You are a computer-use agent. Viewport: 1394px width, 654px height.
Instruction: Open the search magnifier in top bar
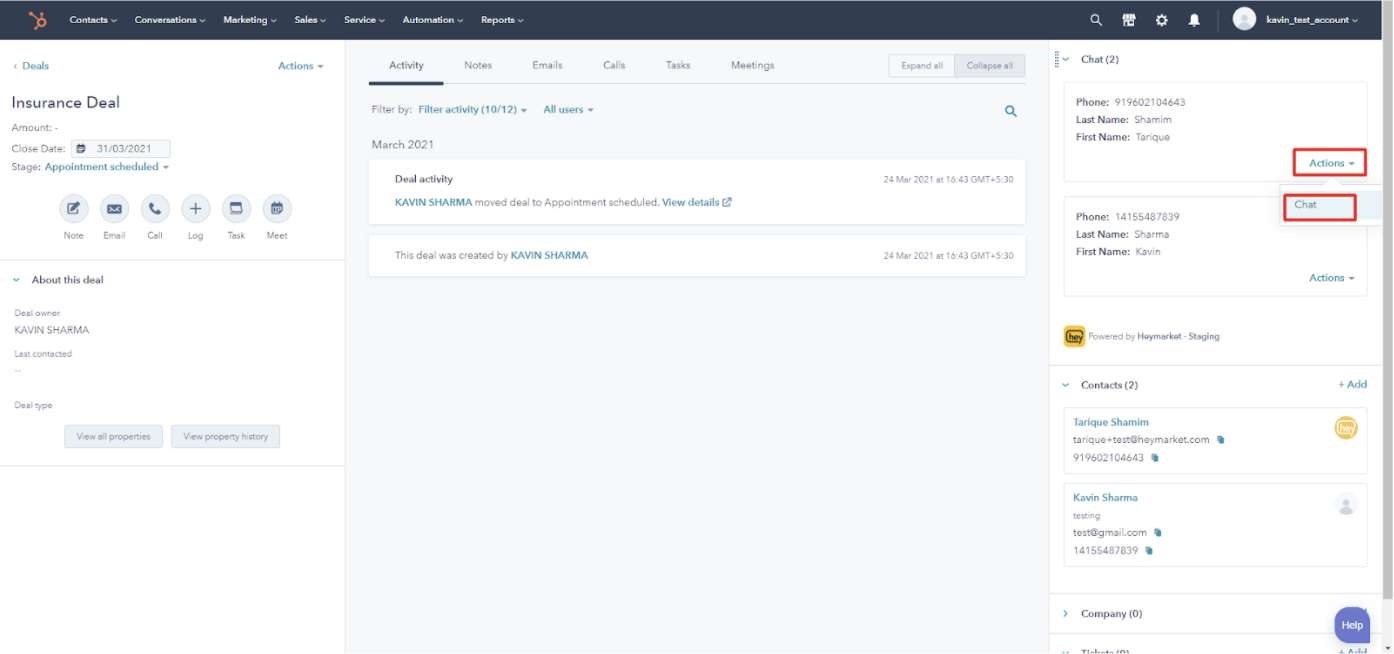(1096, 20)
